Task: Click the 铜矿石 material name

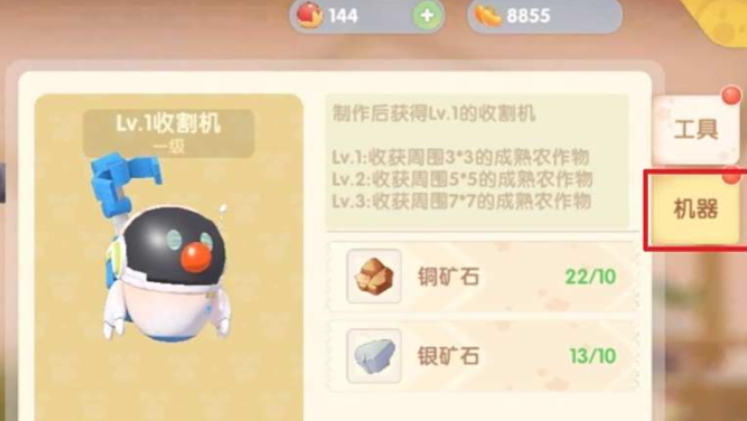Action: point(448,277)
